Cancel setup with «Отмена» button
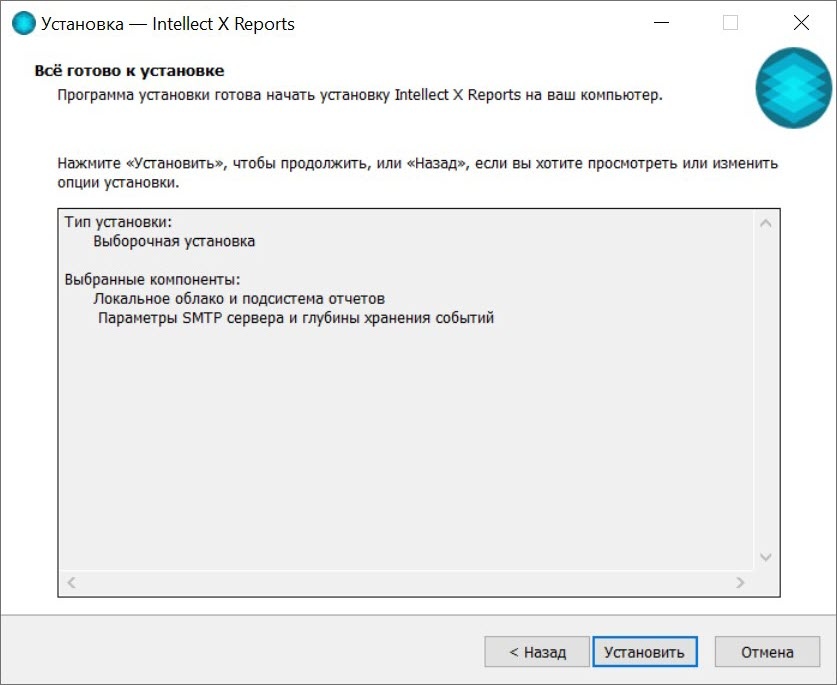 [767, 652]
